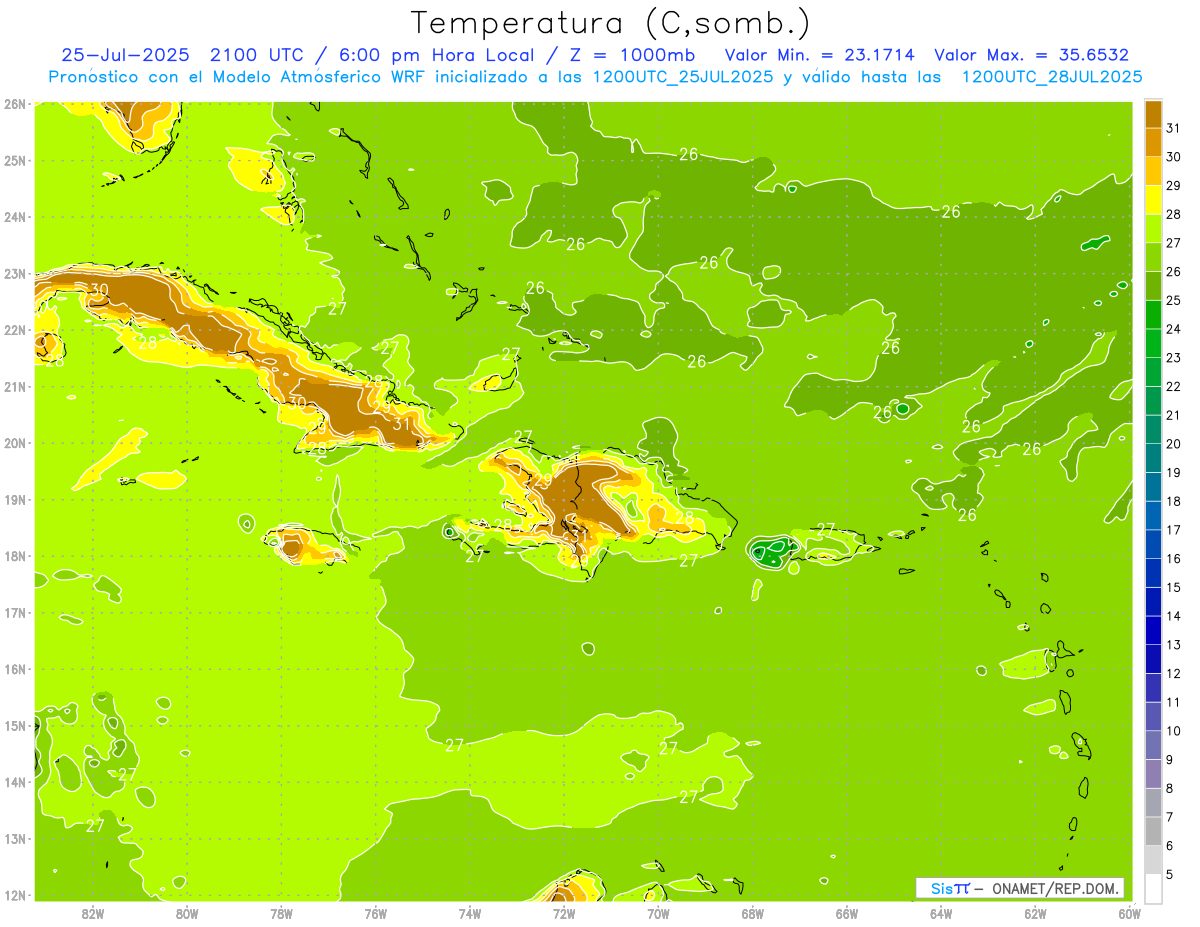Click the '31' label on the color scale
Screen dimensions: 1200x927
(1174, 127)
